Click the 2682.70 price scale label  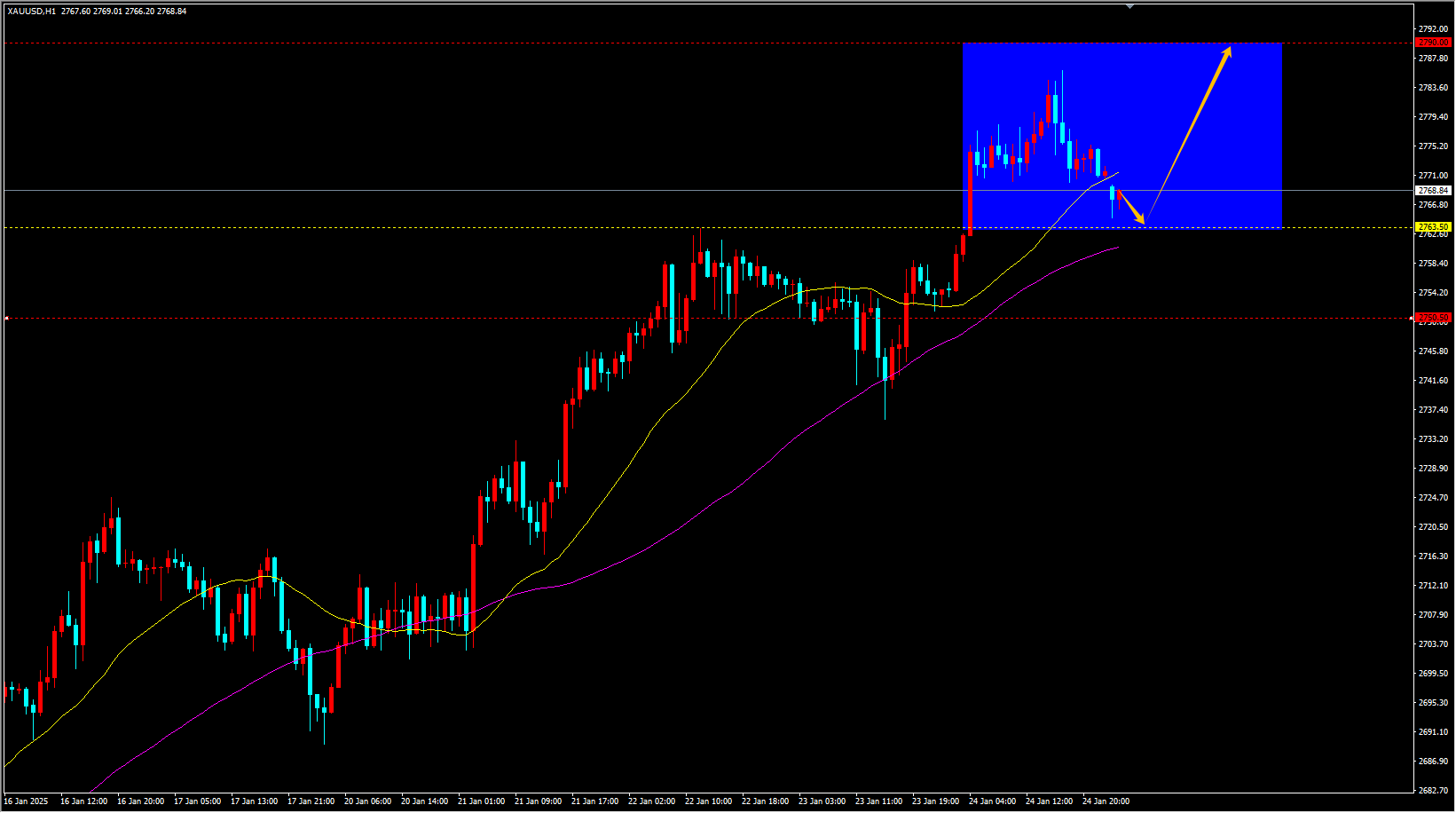(1434, 791)
